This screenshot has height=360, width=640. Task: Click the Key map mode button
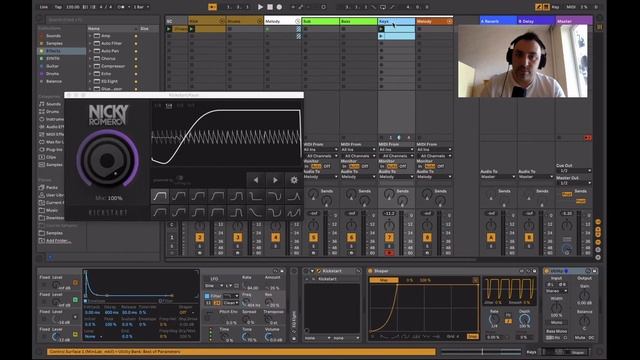coord(556,7)
